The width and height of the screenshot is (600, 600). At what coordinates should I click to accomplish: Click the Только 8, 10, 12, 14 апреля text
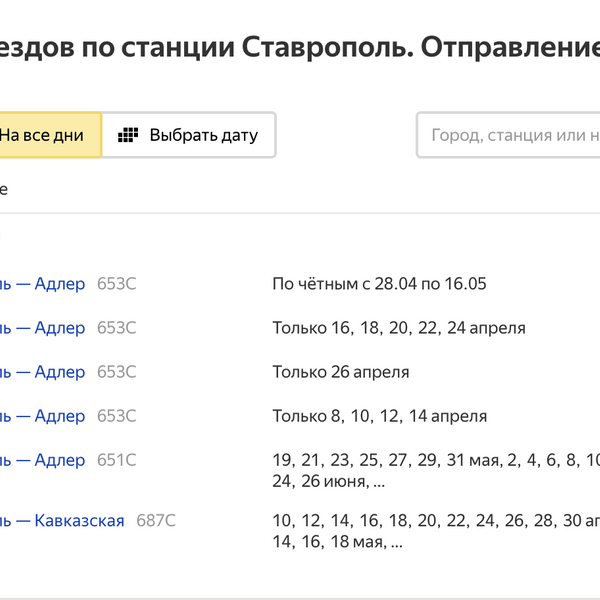coord(380,416)
